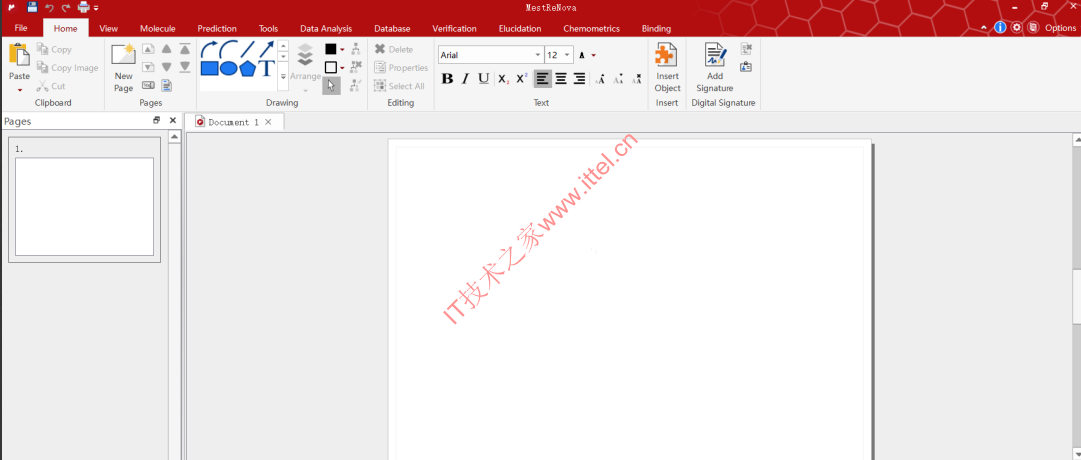Increase font size icon
This screenshot has height=460, width=1081.
click(x=600, y=79)
